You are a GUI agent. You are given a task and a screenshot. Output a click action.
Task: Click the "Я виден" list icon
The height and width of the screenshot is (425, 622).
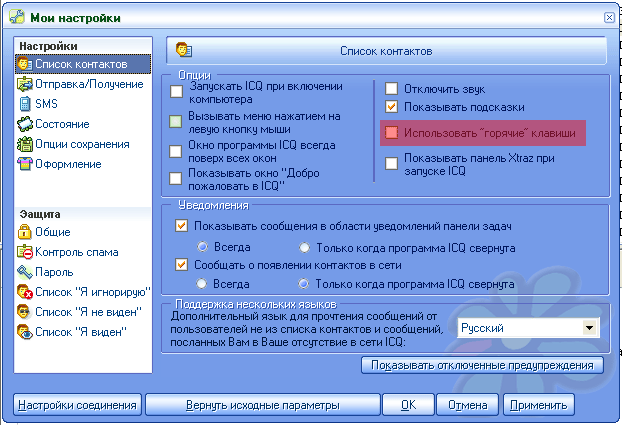pos(25,332)
